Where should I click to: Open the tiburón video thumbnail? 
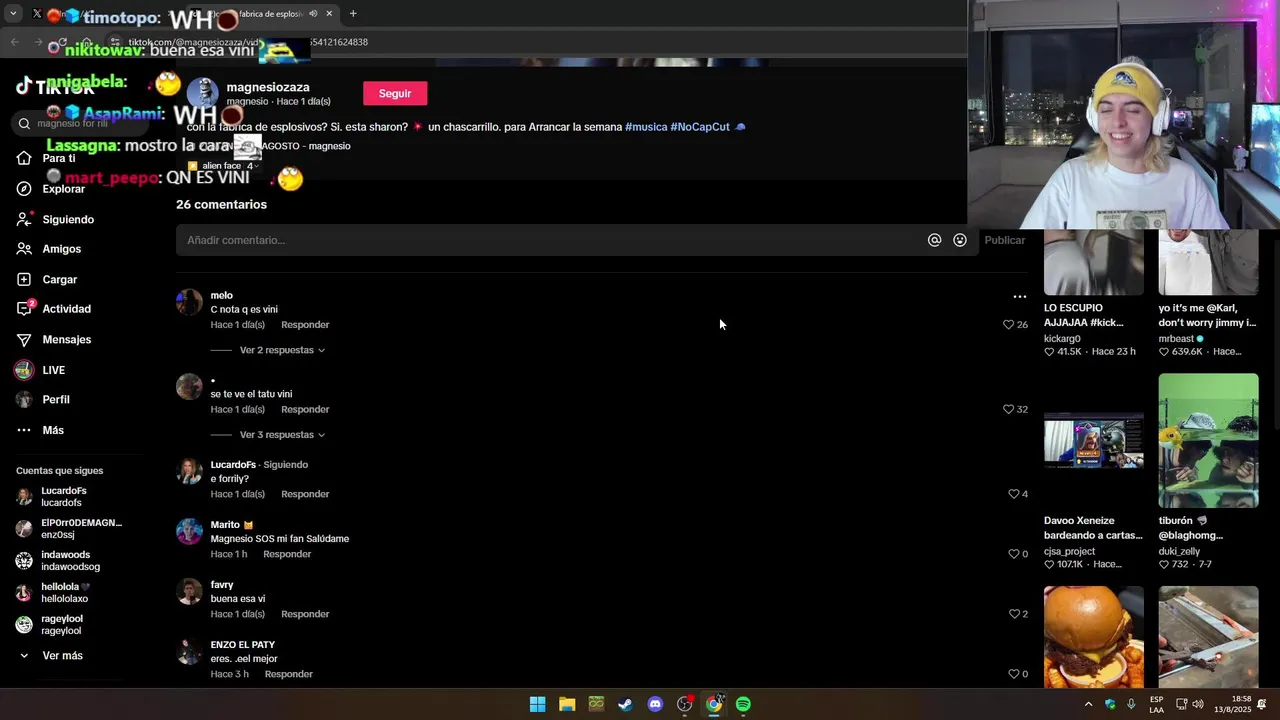pyautogui.click(x=1208, y=441)
